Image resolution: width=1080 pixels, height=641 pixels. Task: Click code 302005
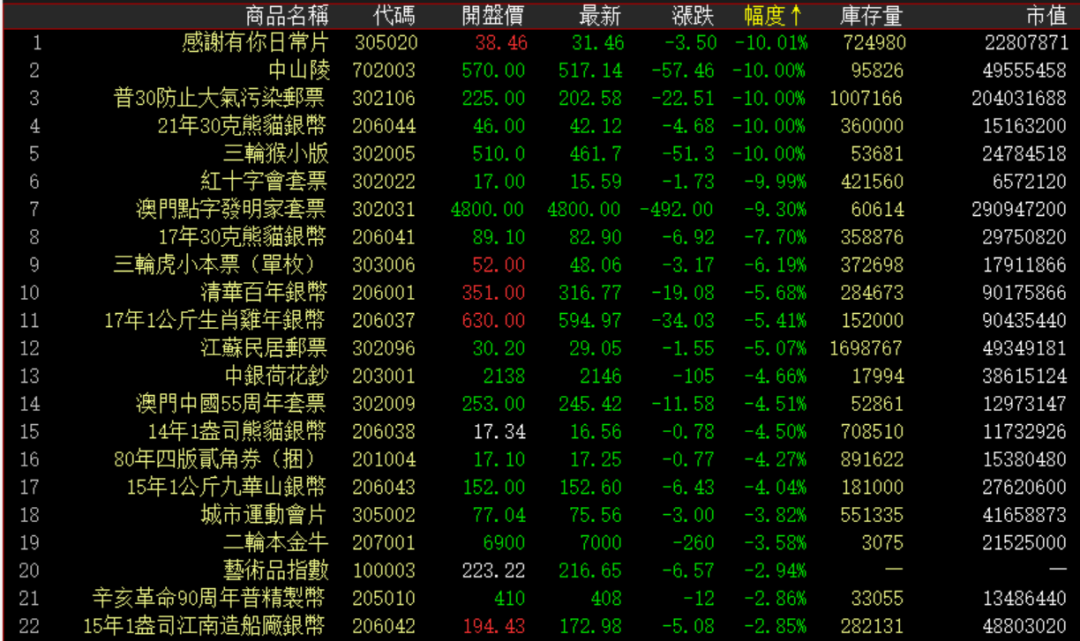click(x=384, y=154)
